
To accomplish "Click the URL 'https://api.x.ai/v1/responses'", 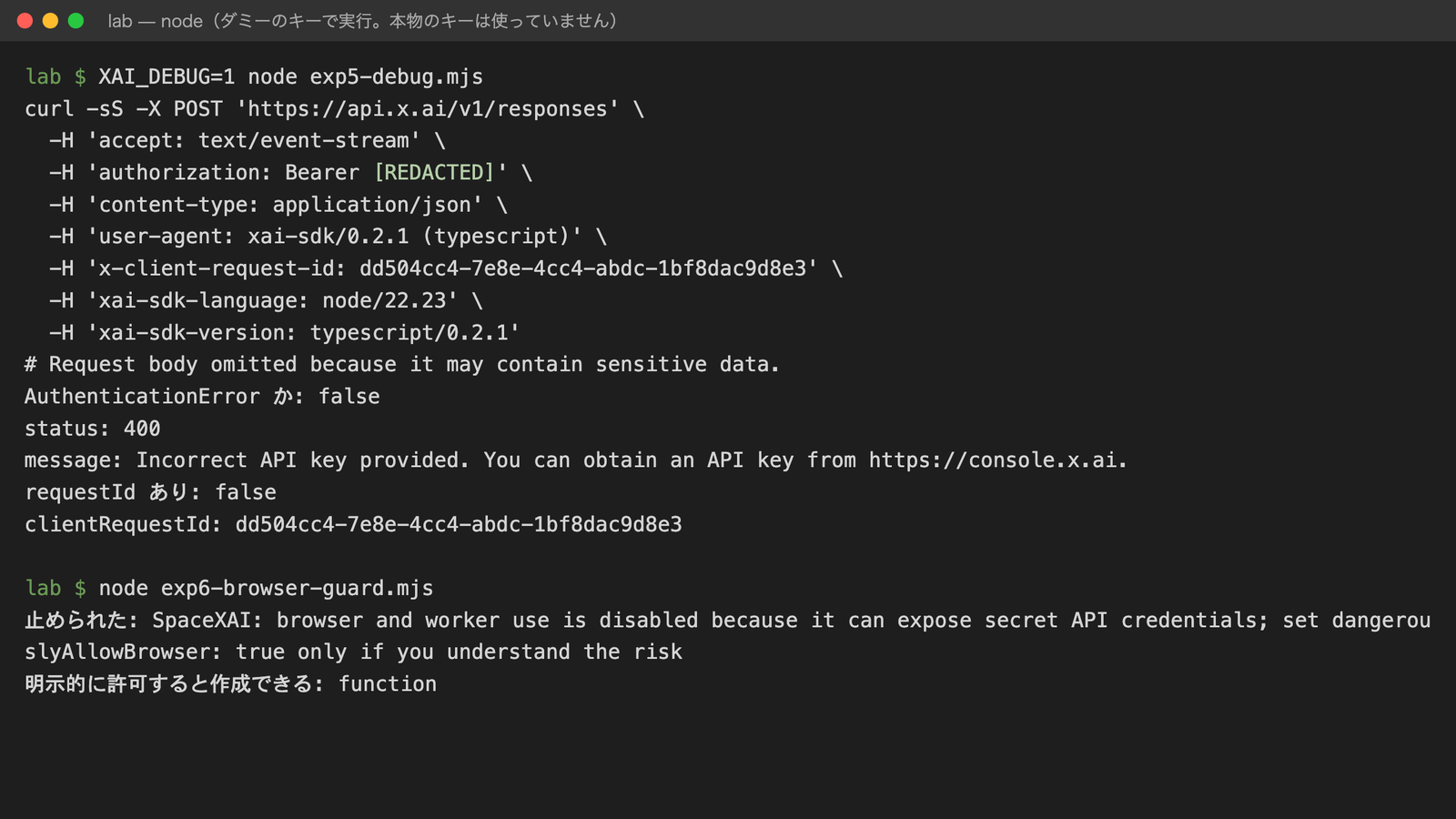I will click(x=427, y=108).
